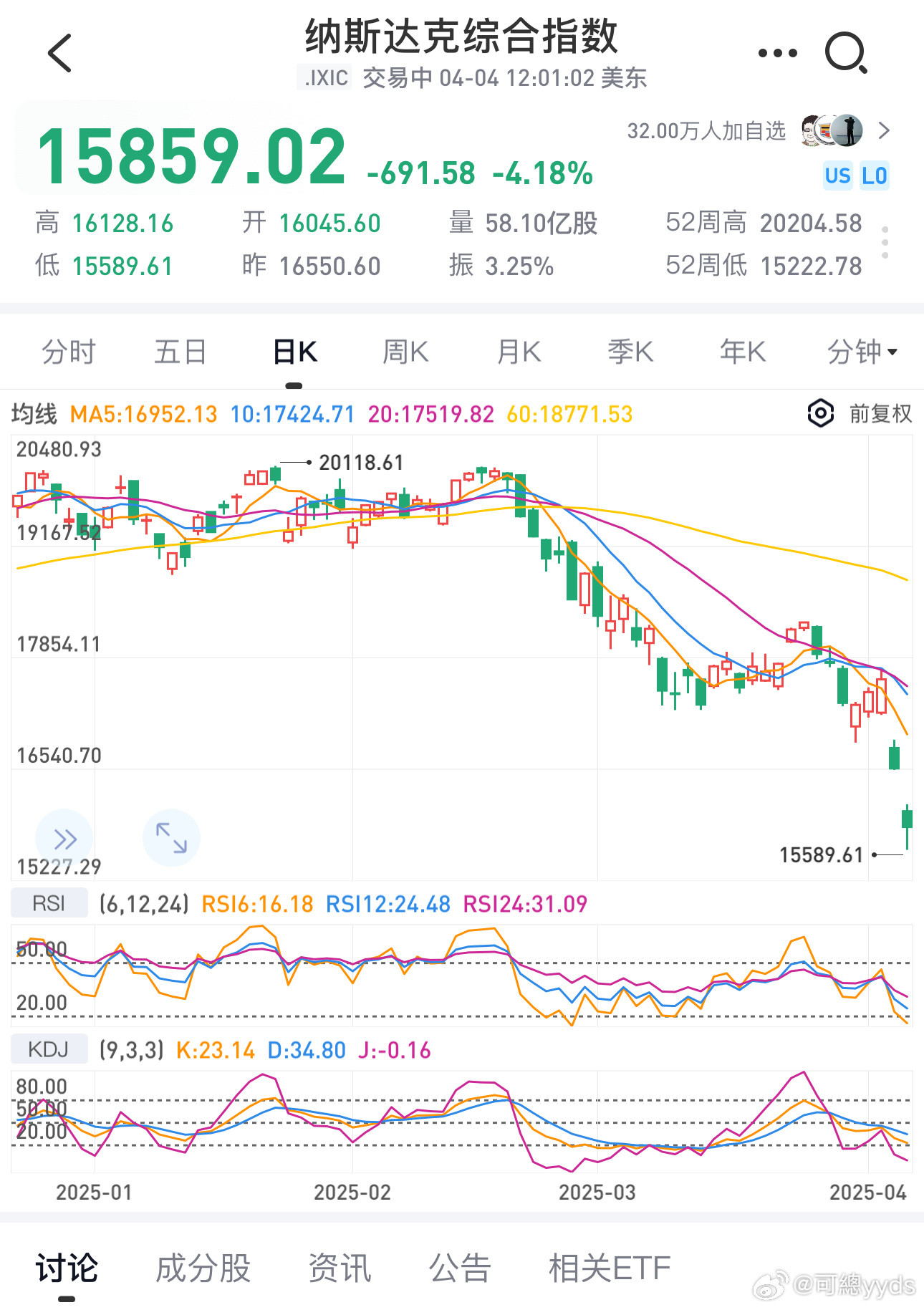Tap the 52周高 20204.58 value
Viewport: 924px width, 1310px height.
point(811,223)
